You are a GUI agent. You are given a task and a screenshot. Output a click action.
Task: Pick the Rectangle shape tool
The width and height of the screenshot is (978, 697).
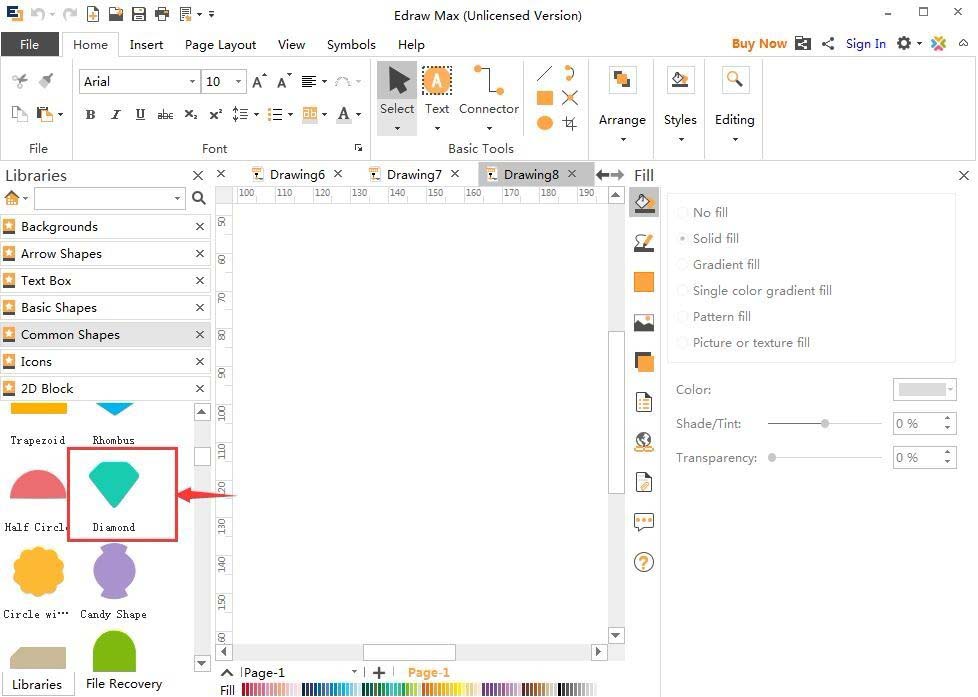click(545, 98)
